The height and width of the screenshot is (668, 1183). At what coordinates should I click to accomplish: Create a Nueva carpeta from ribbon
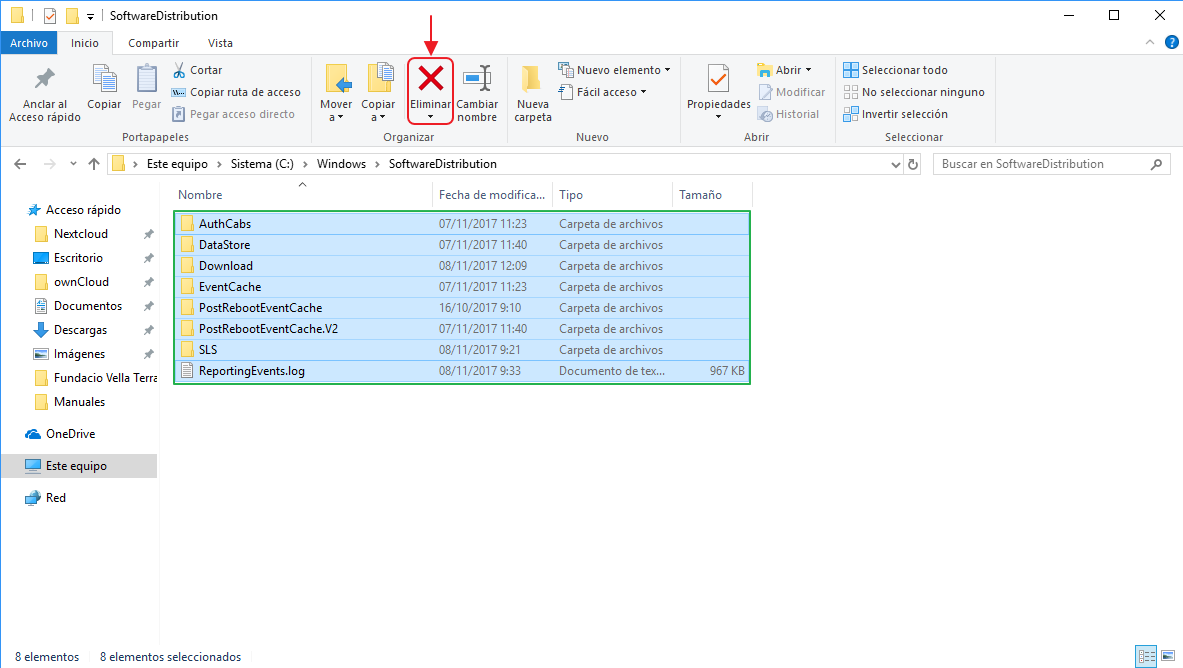[x=532, y=80]
